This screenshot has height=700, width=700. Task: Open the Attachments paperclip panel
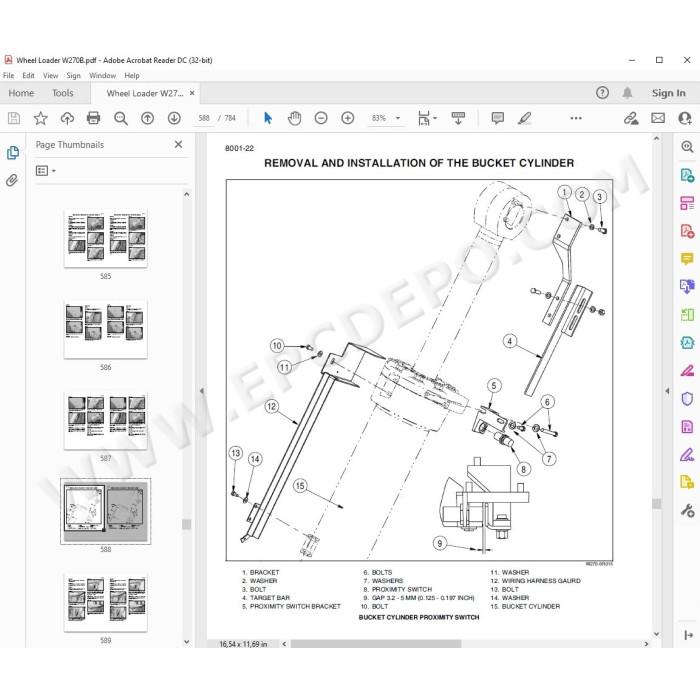click(x=12, y=180)
